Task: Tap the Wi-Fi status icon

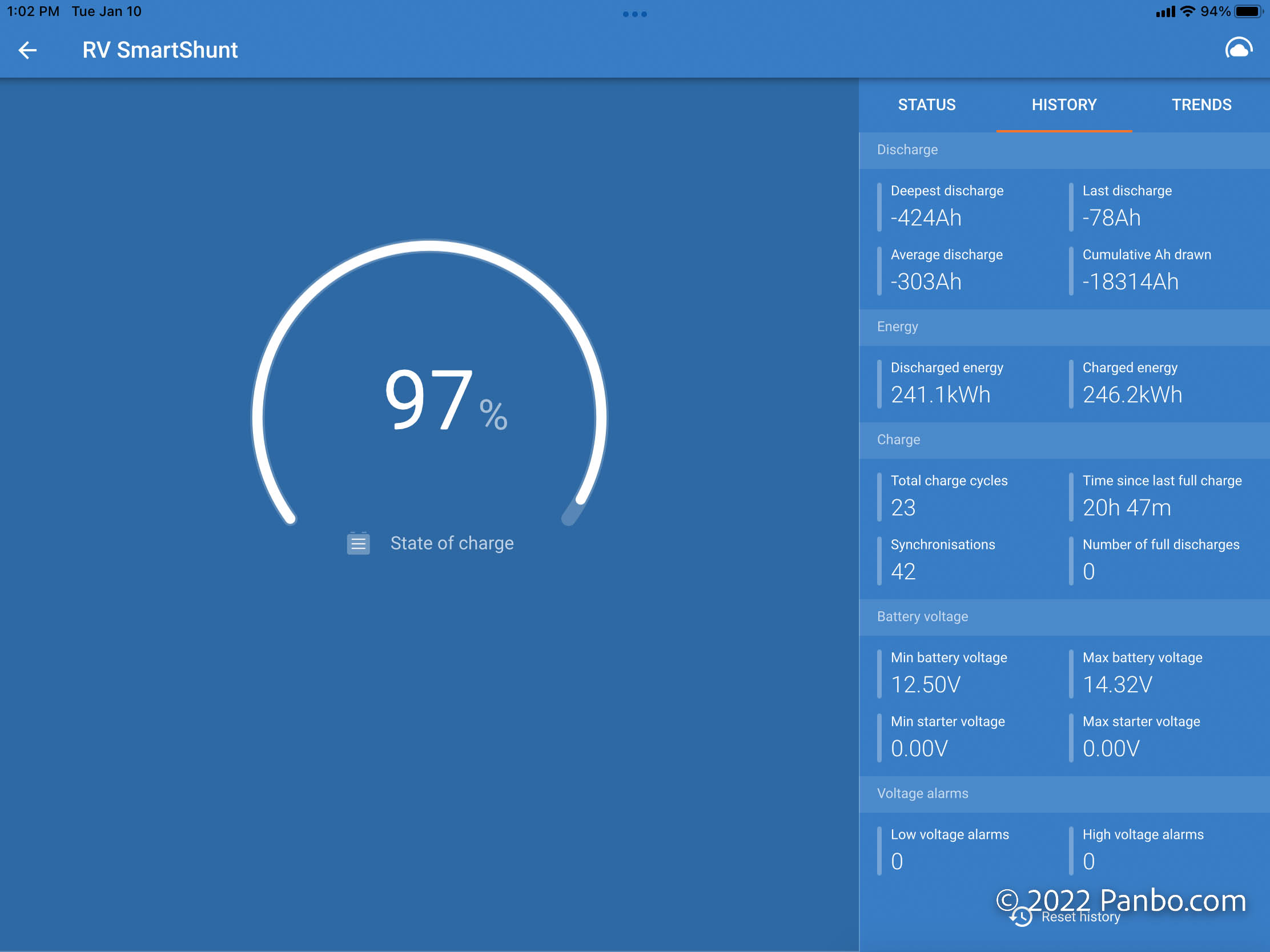Action: (1187, 11)
